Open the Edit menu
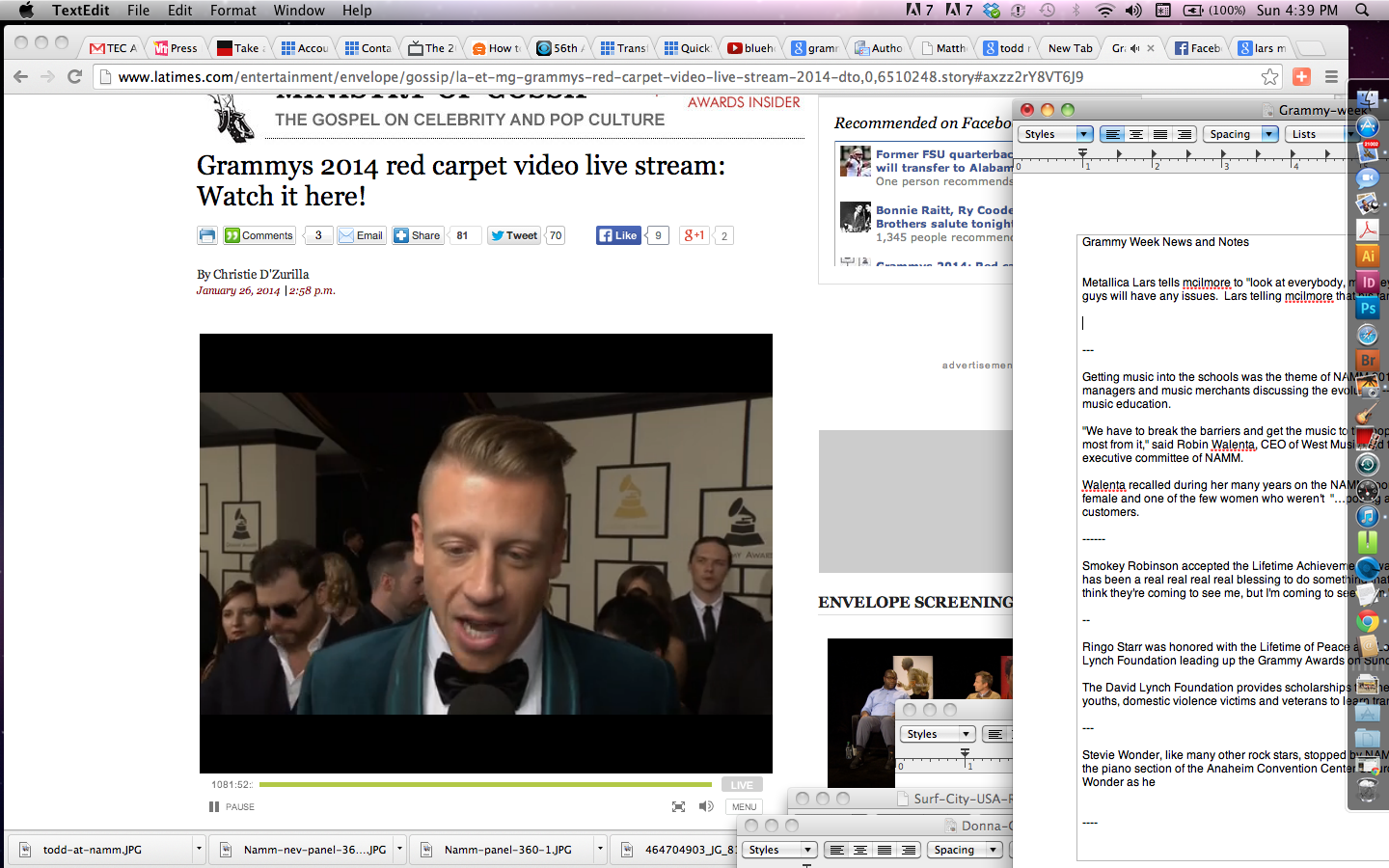Viewport: 1389px width, 868px height. click(x=179, y=11)
